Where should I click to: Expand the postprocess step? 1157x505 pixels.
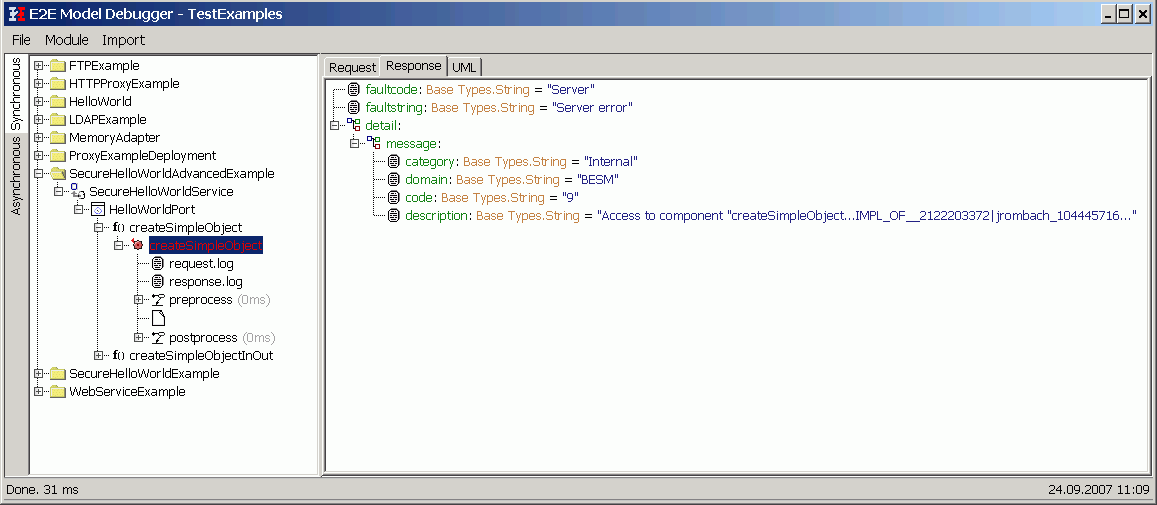coord(138,337)
